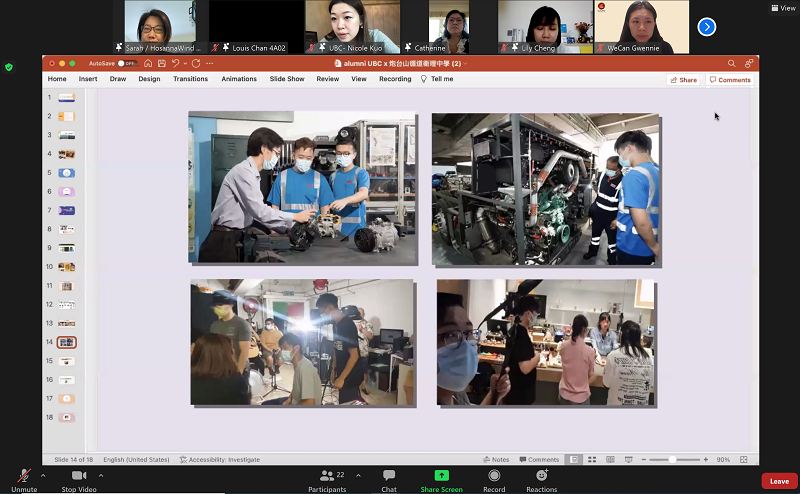The height and width of the screenshot is (494, 800).
Task: Toggle the AutoSave switch in PowerPoint
Action: pyautogui.click(x=128, y=64)
